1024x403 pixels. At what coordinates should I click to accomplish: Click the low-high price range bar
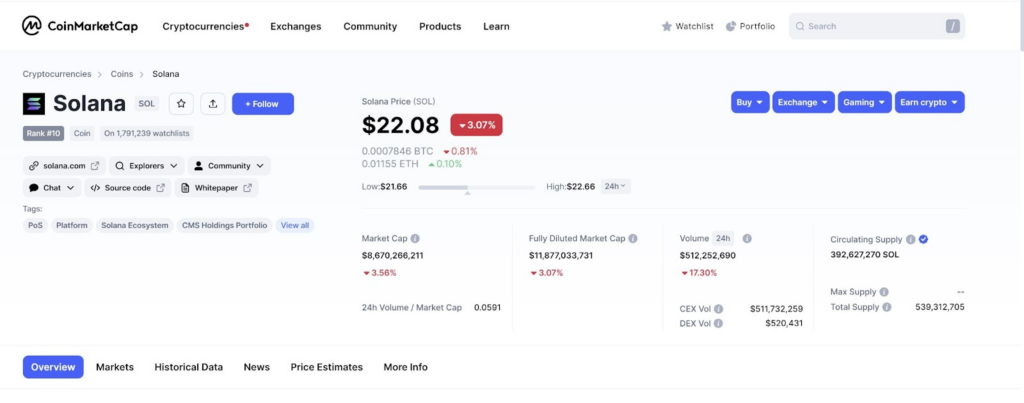[x=476, y=187]
